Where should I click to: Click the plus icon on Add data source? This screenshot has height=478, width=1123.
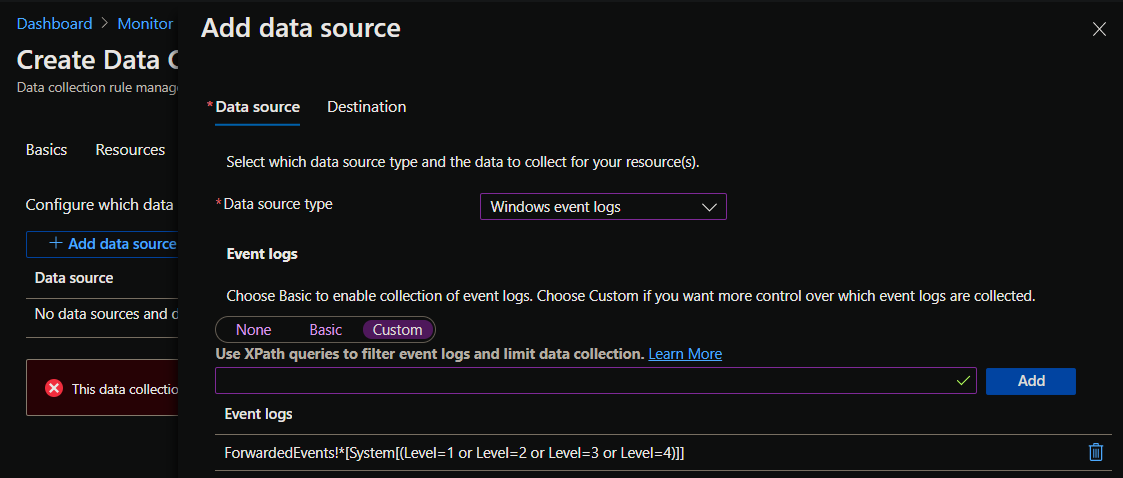[x=55, y=244]
